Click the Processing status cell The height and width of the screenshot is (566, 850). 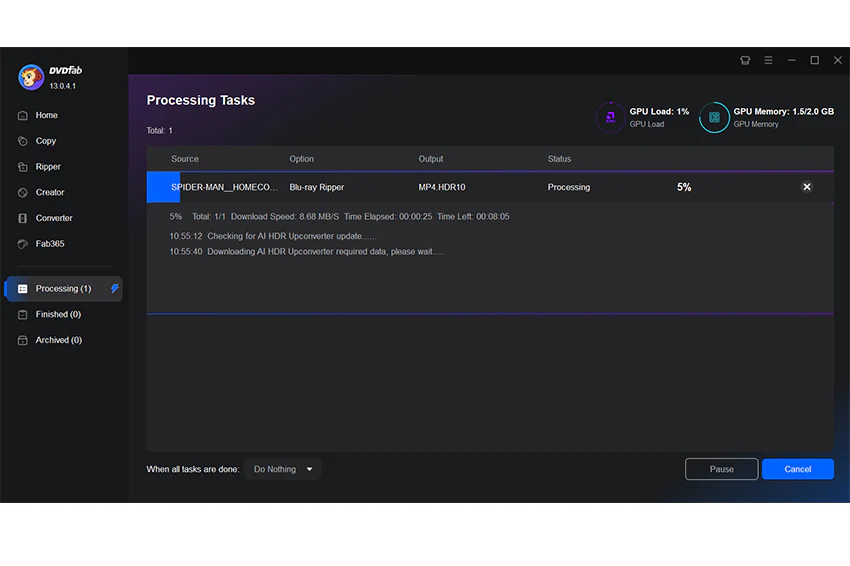569,187
